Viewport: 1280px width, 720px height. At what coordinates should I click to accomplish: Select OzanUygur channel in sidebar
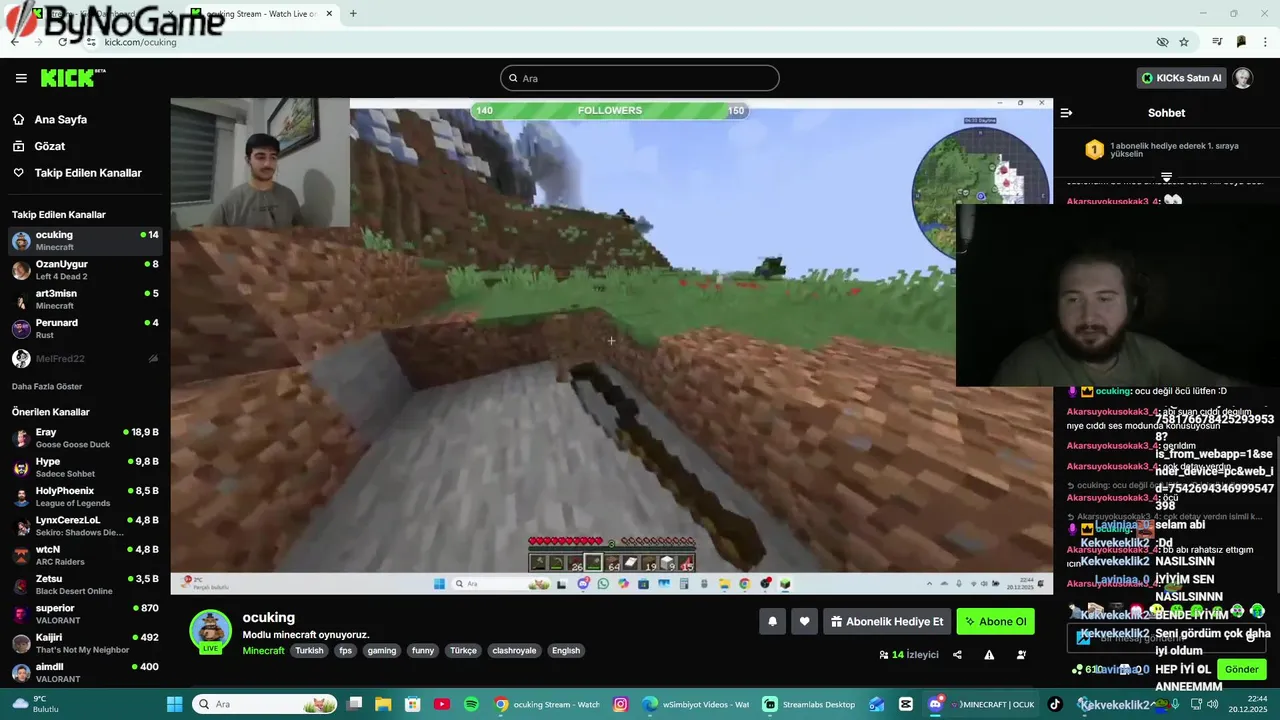pyautogui.click(x=85, y=270)
